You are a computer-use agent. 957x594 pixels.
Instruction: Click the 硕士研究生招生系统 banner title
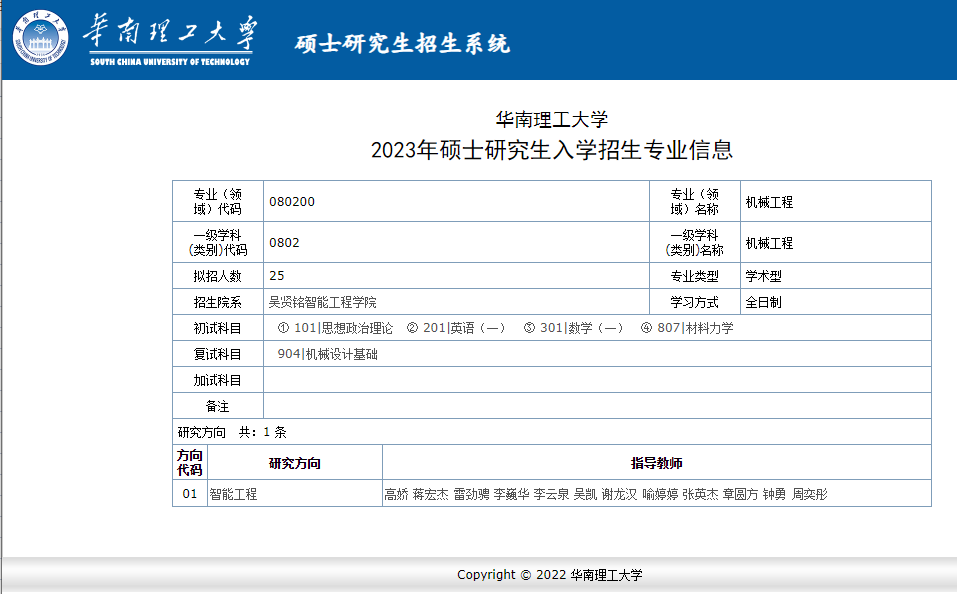402,43
